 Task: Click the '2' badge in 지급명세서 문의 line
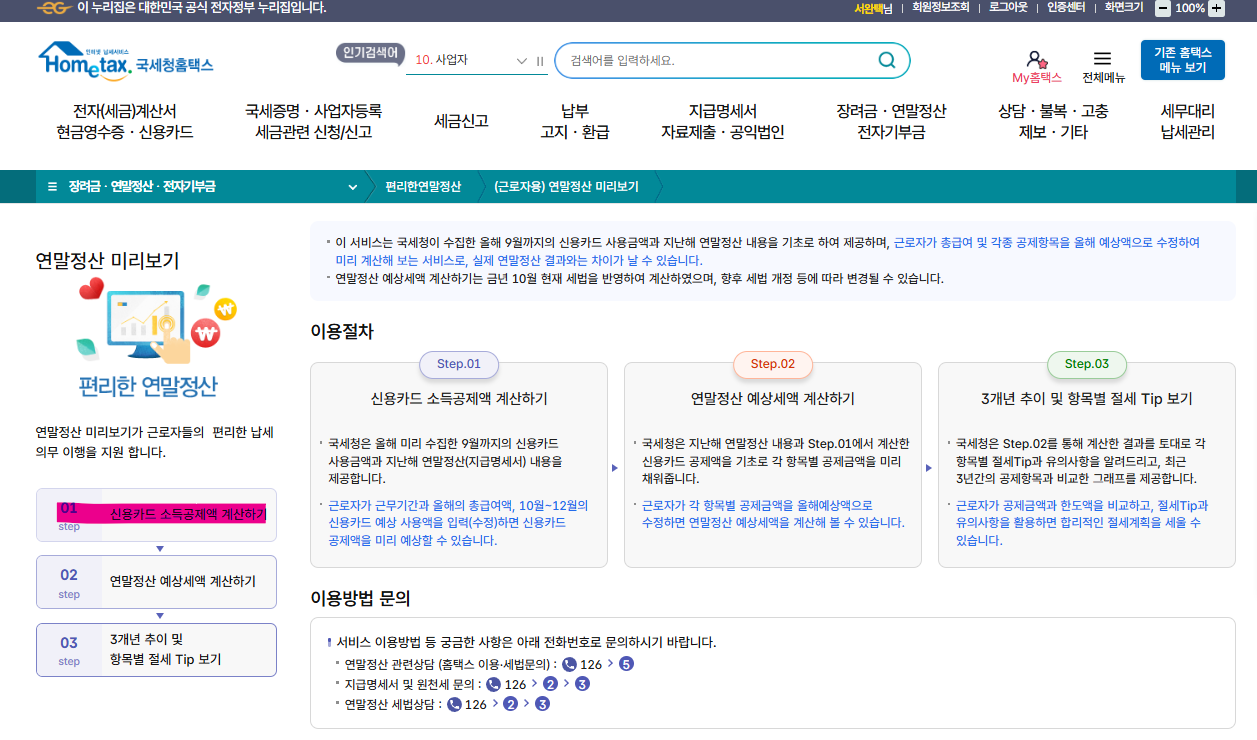pos(550,683)
